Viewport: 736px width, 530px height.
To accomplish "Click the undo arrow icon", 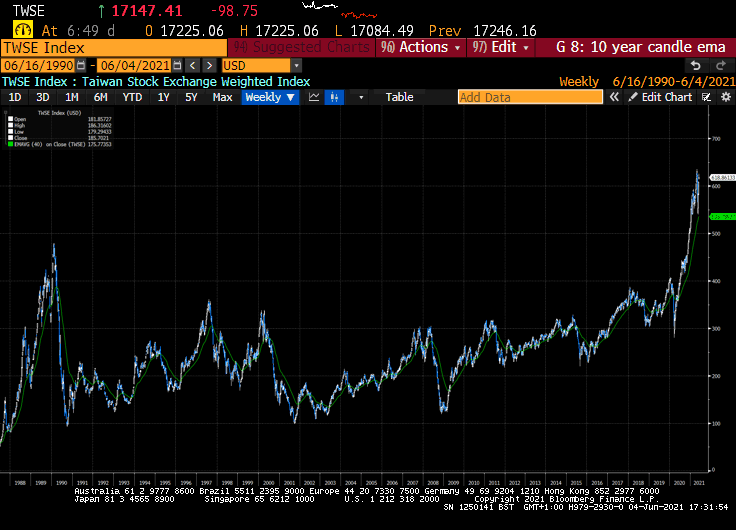I will point(696,65).
